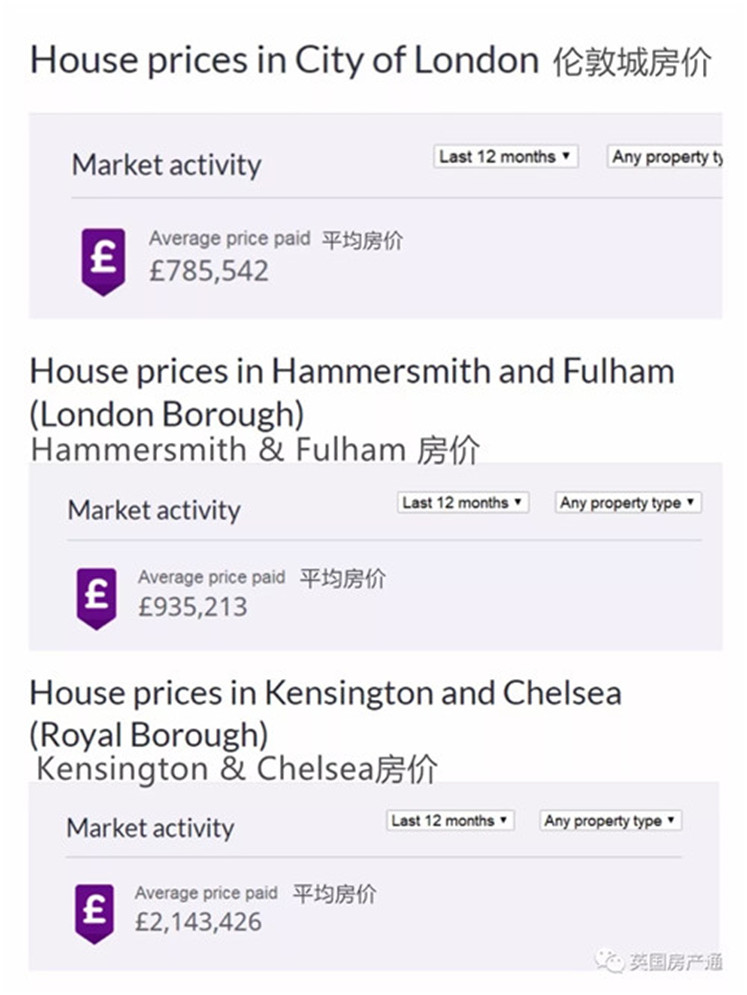Expand Kensington and Chelsea 'Last 12 months' dropdown
This screenshot has height=995, width=747.
point(450,821)
